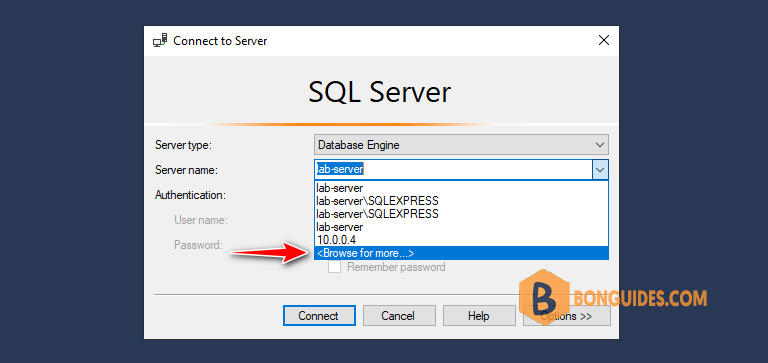The image size is (768, 363).
Task: Collapse the Server name dropdown arrow
Action: [600, 170]
